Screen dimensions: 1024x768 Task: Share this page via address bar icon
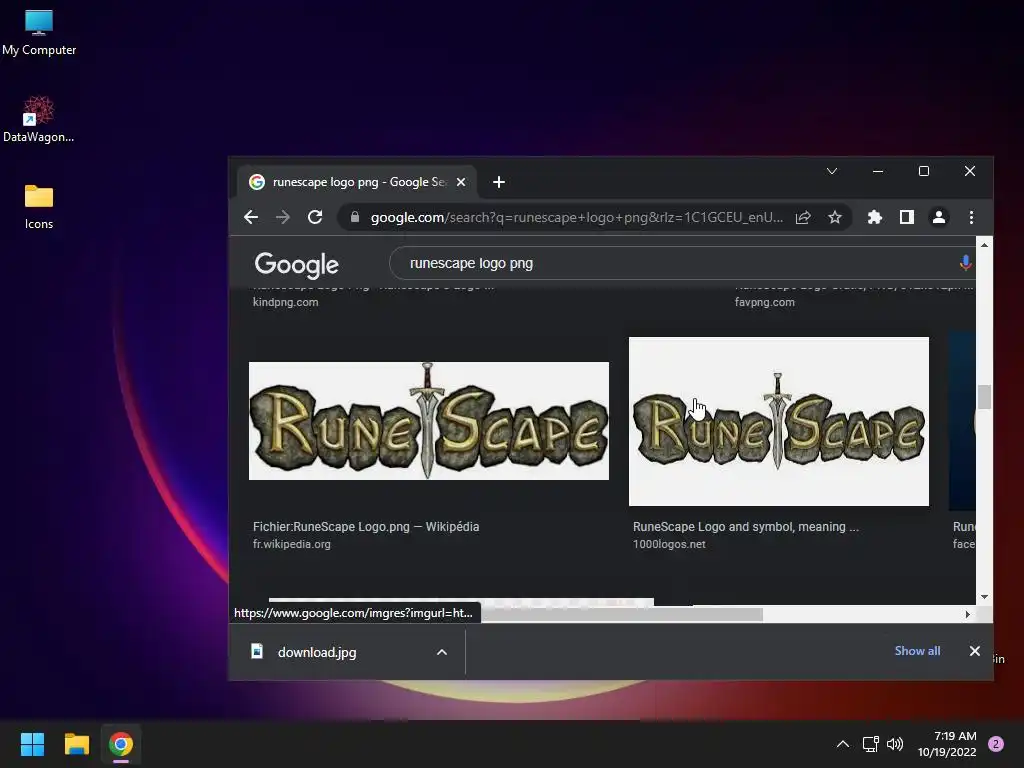803,217
